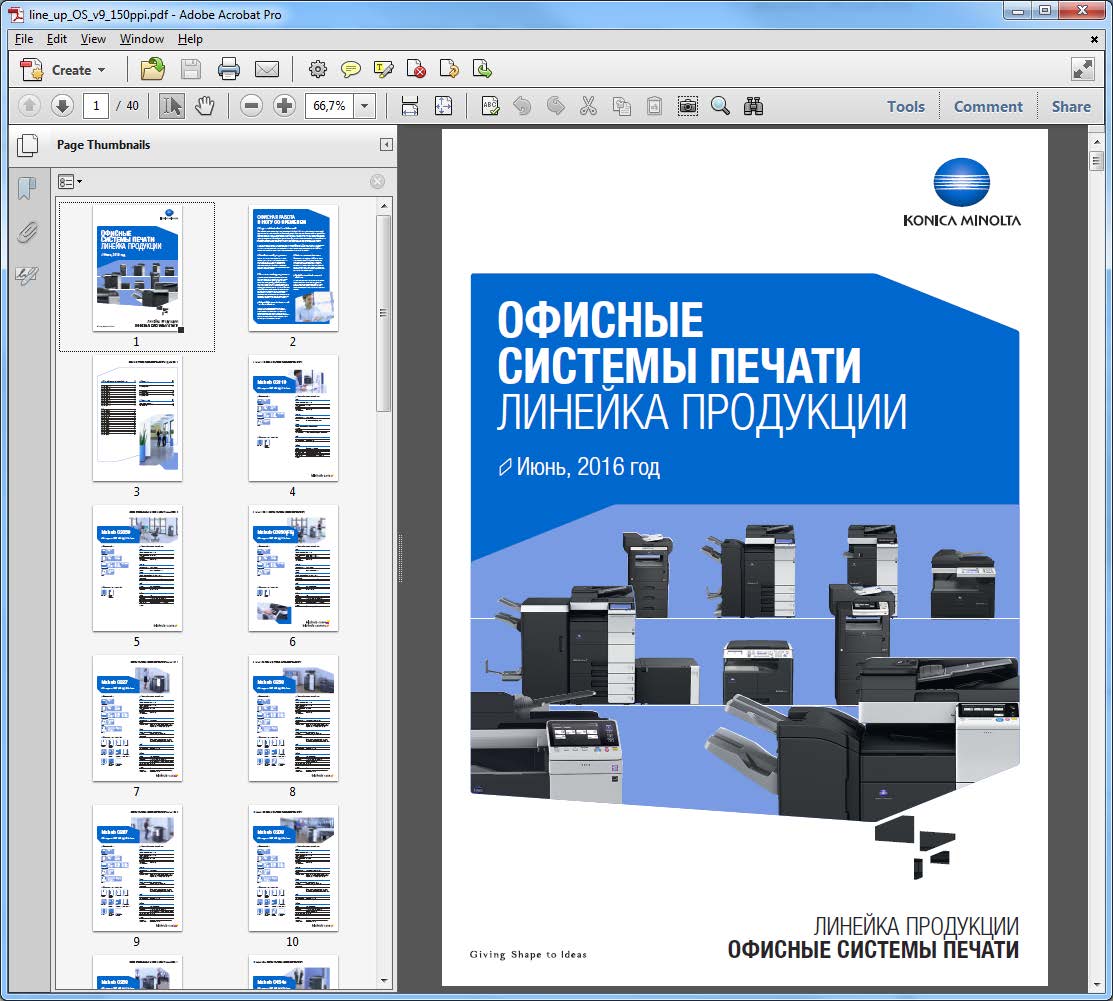The image size is (1113, 1001).
Task: Open the Tools pane
Action: pyautogui.click(x=906, y=106)
